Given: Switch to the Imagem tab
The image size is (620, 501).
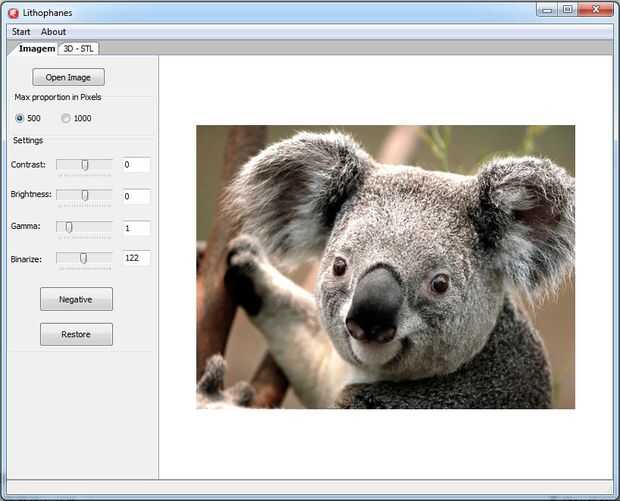Looking at the screenshot, I should (37, 48).
